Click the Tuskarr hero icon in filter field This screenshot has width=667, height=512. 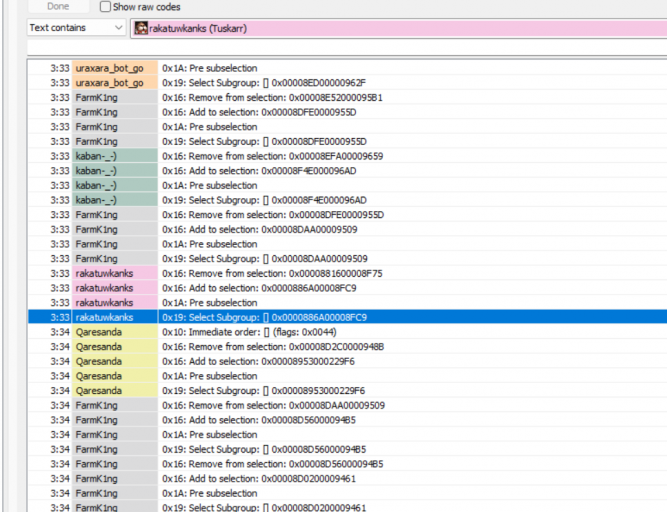coord(141,28)
